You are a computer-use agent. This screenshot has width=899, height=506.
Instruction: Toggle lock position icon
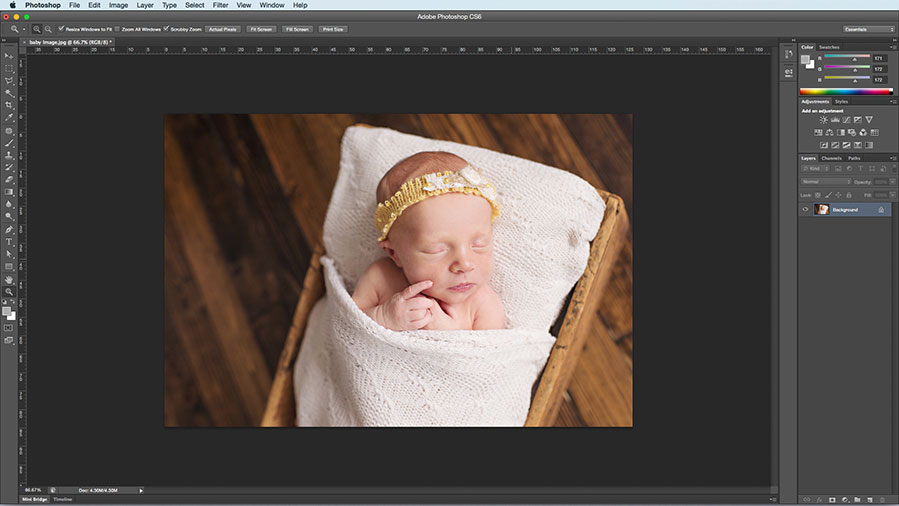(x=838, y=195)
